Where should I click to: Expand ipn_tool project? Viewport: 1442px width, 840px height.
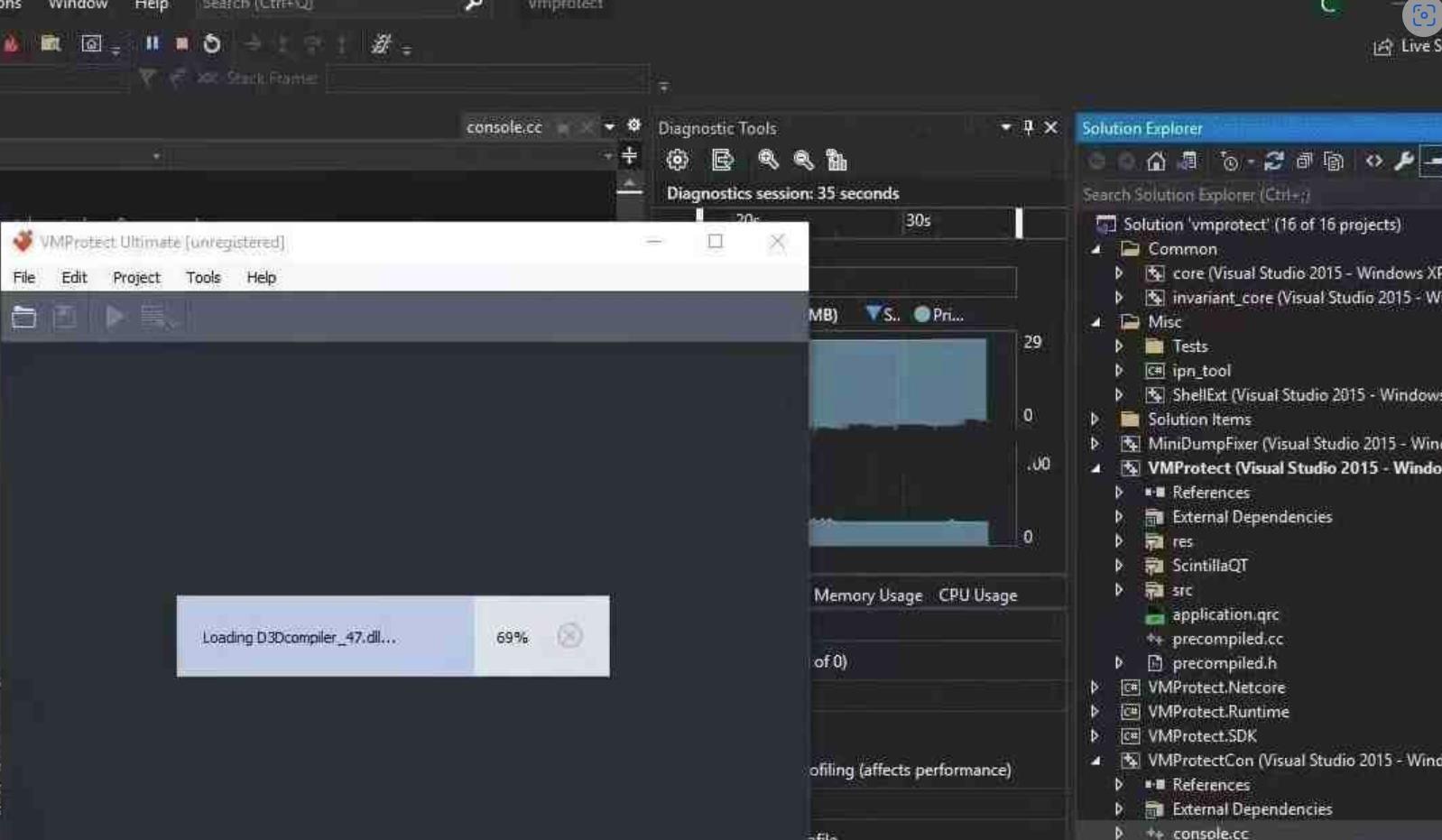pos(1119,371)
